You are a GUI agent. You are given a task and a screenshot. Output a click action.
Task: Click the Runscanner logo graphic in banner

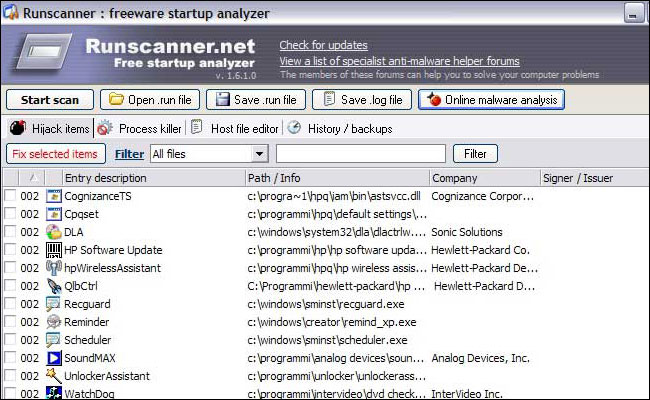(46, 53)
